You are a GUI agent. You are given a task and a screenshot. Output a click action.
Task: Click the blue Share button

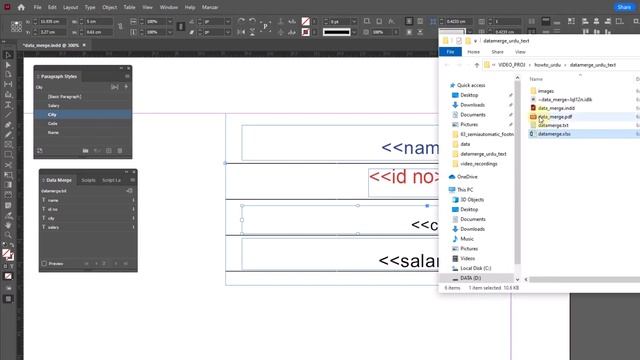tap(624, 7)
